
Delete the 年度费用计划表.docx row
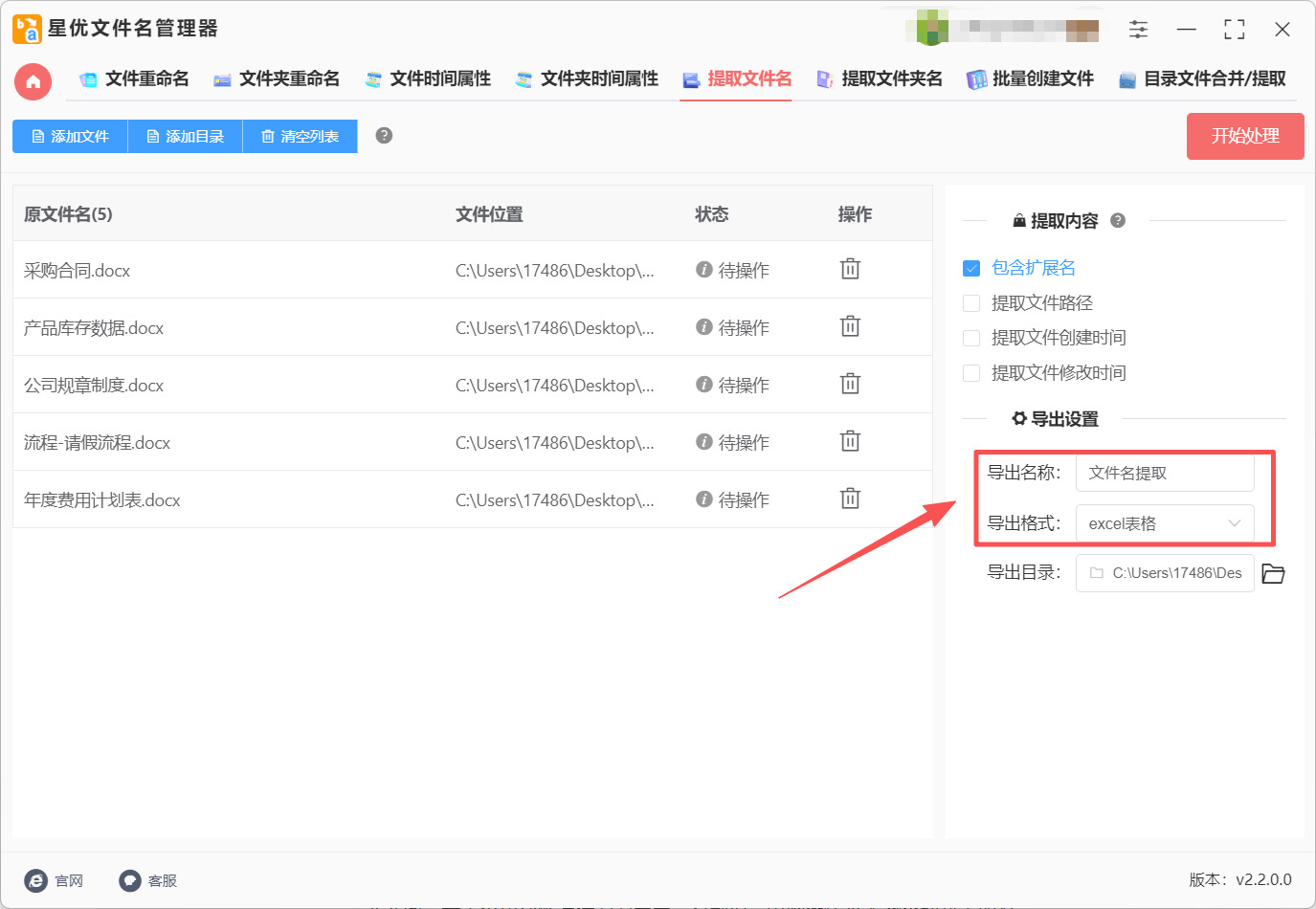850,499
